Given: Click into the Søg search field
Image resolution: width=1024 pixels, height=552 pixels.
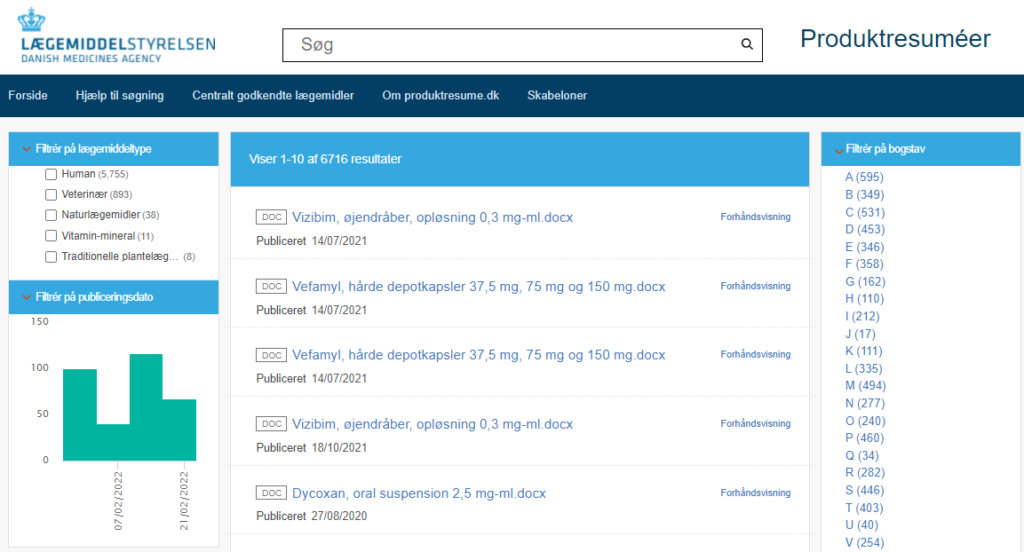Looking at the screenshot, I should [510, 45].
